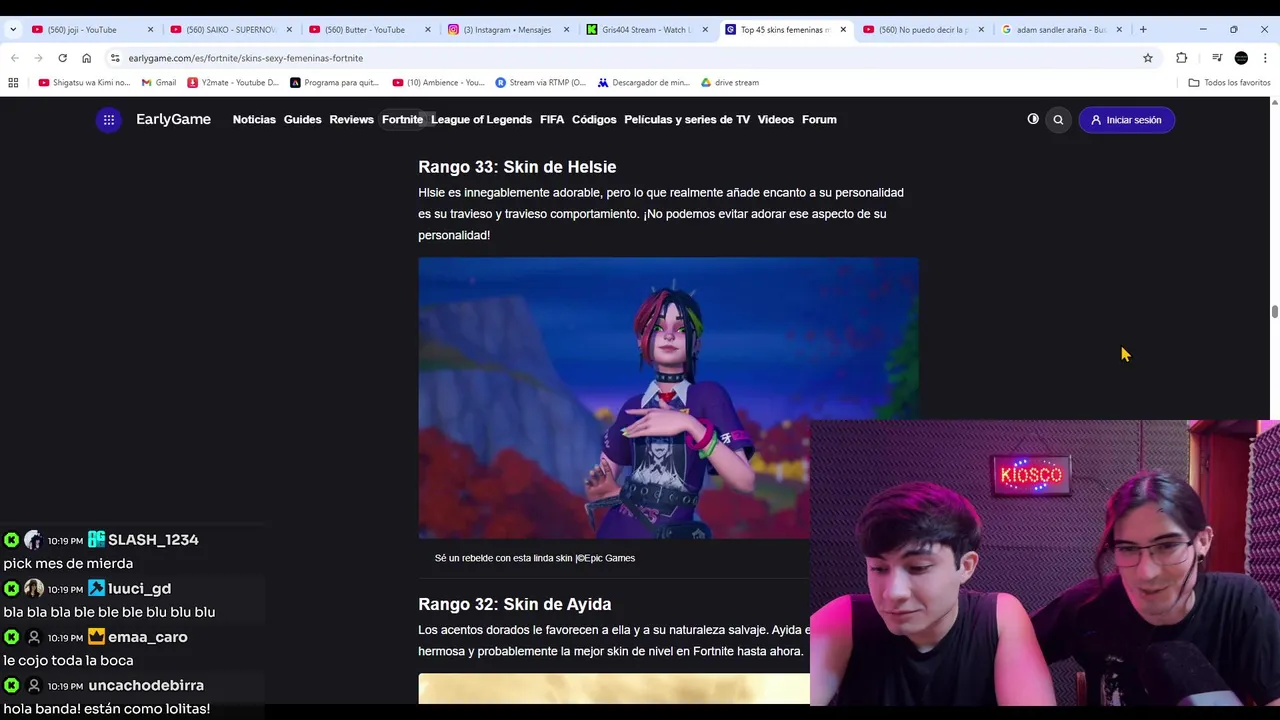This screenshot has height=720, width=1280.
Task: Click the Sé un rebelde image caption
Action: (x=535, y=558)
